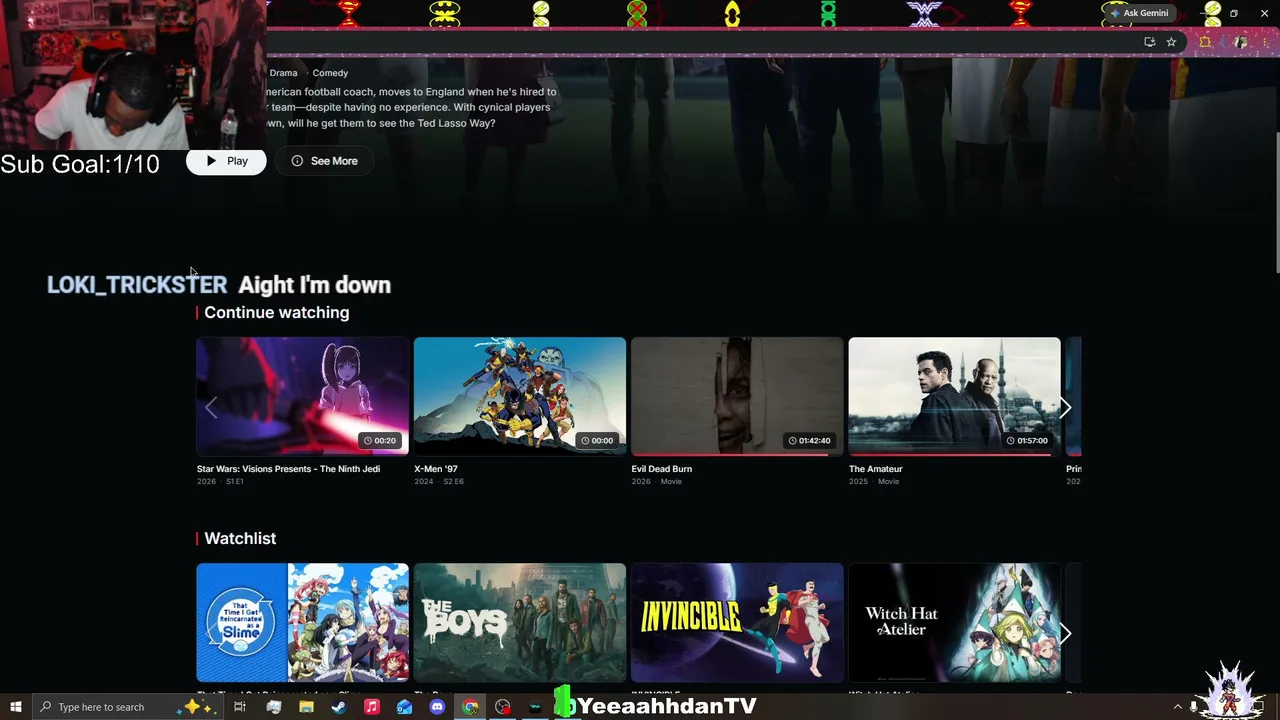Restore down the Chrome window
The image size is (1280, 720).
tap(1234, 13)
